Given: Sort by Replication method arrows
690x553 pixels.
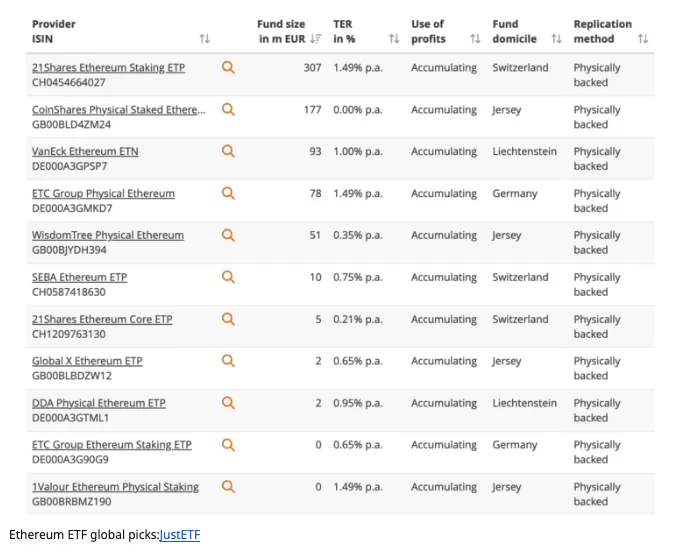Looking at the screenshot, I should click(x=643, y=39).
